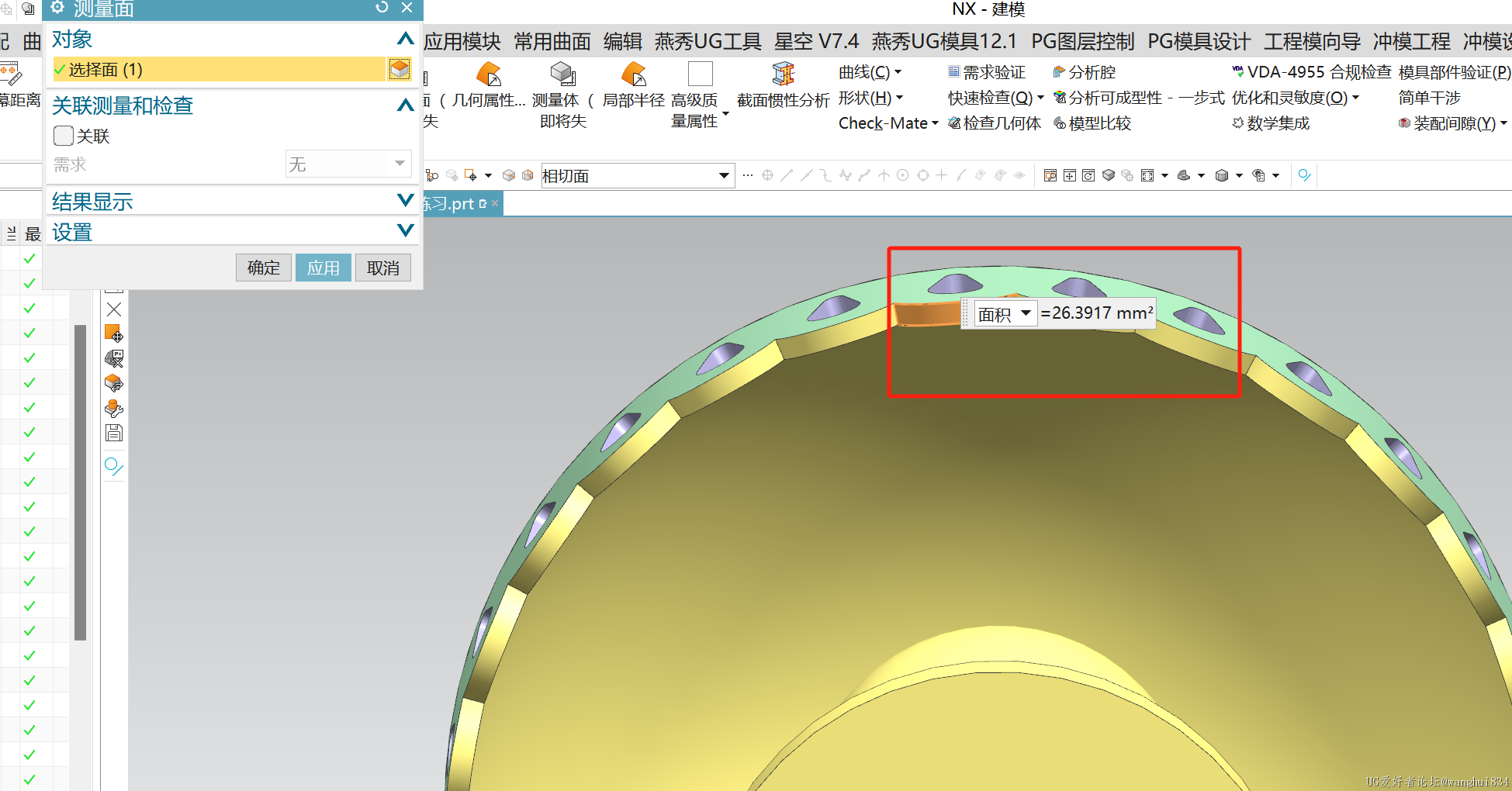Click 检查几何体 command
Viewport: 1512px width, 791px height.
(x=995, y=123)
